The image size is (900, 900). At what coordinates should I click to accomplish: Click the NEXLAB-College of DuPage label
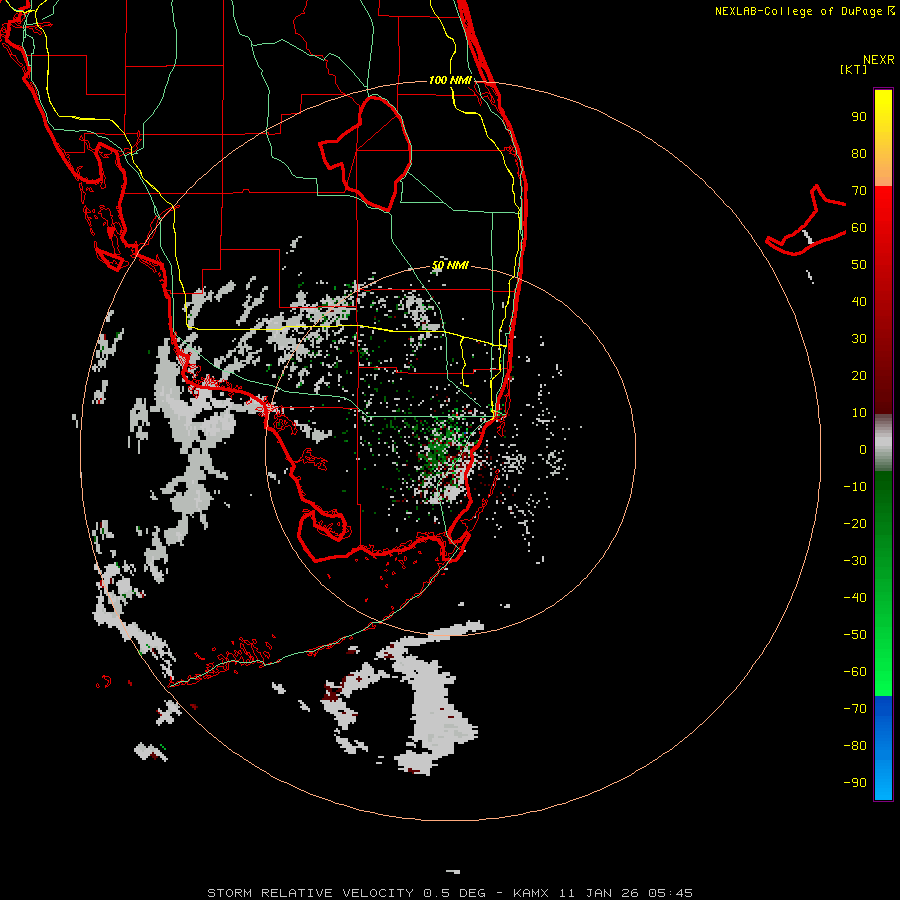(804, 11)
